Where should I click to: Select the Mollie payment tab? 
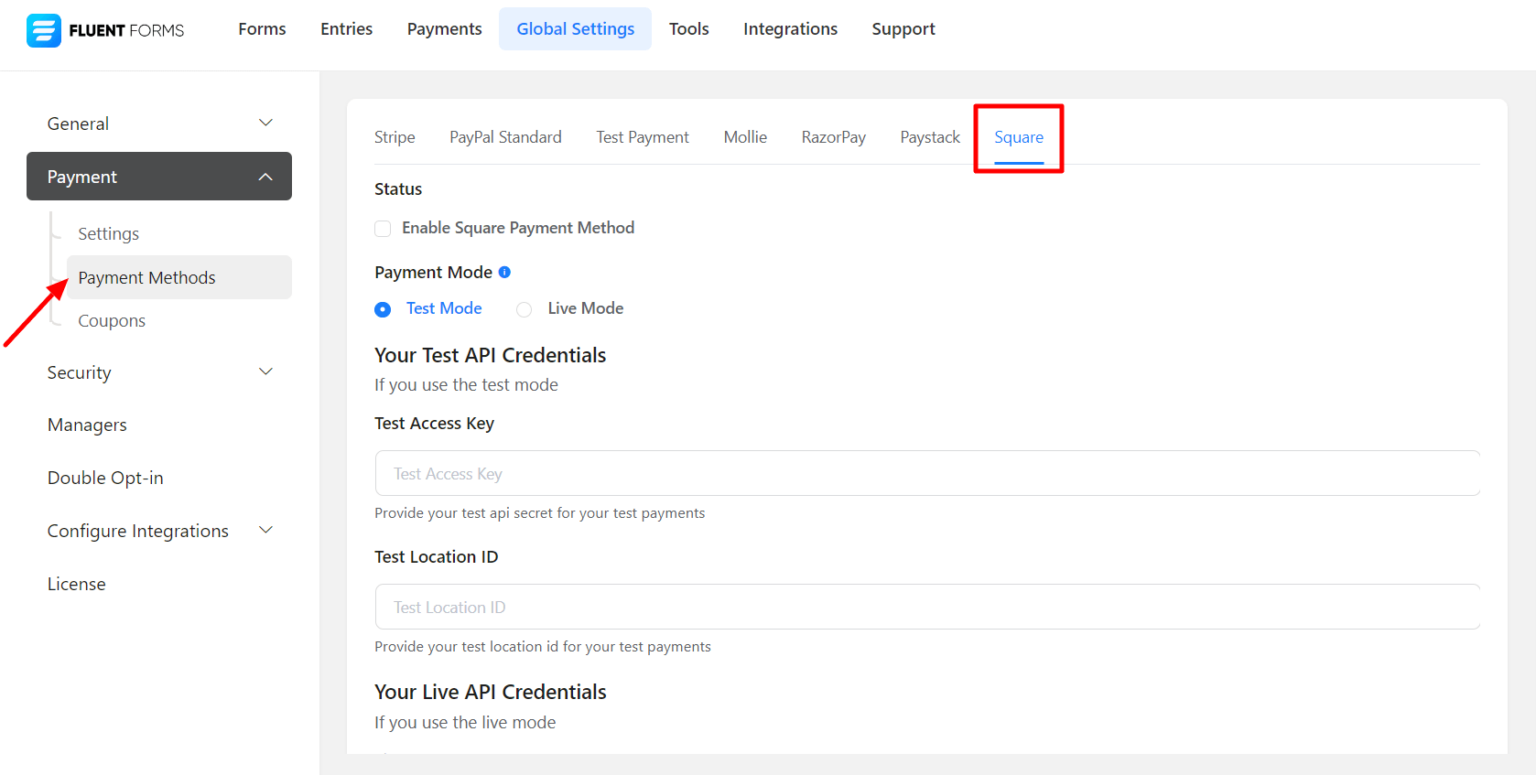[x=744, y=137]
